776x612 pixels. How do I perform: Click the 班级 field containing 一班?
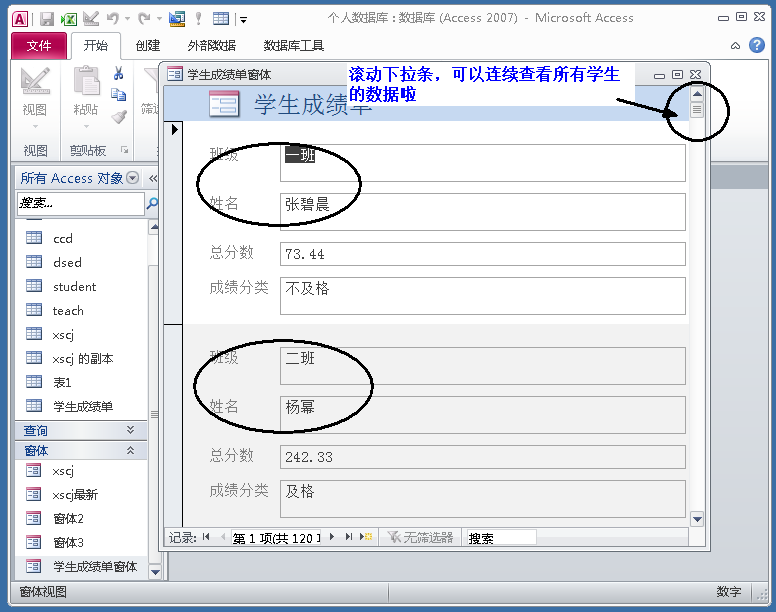click(x=483, y=163)
